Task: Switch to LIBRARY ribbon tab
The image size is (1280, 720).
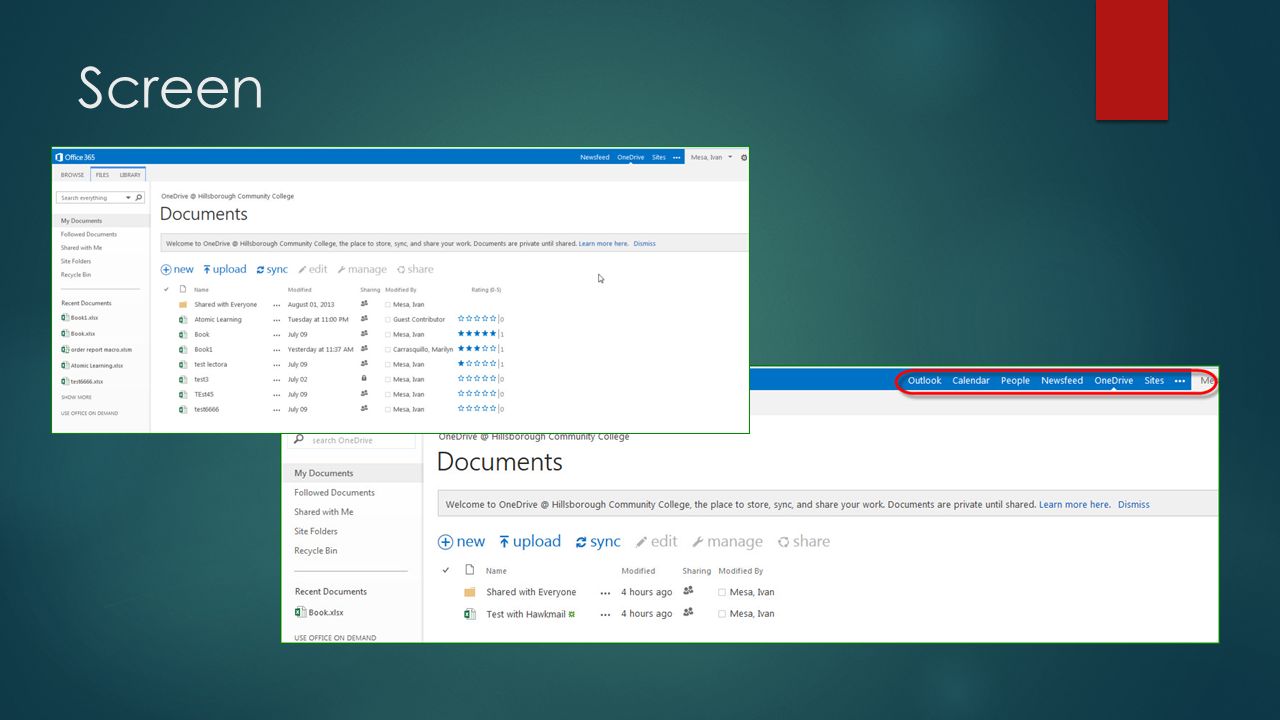Action: (130, 175)
